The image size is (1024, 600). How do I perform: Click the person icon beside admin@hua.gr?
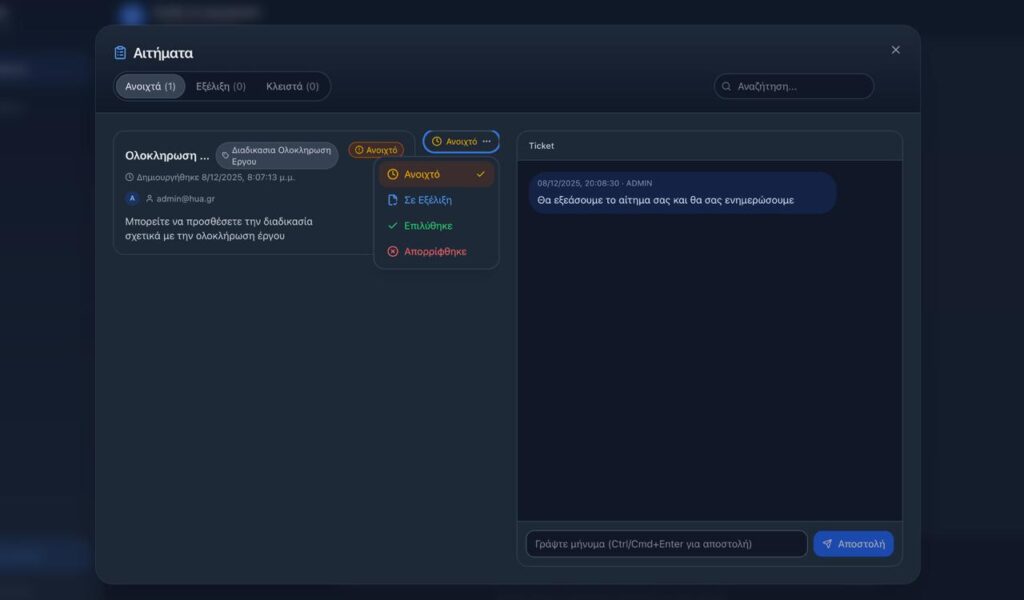click(x=150, y=199)
